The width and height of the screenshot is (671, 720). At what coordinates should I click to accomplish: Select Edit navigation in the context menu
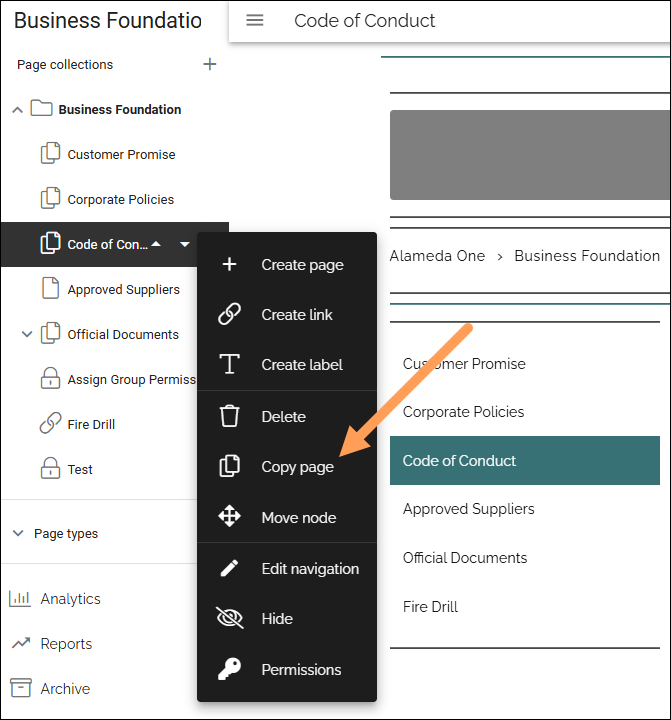pos(287,568)
